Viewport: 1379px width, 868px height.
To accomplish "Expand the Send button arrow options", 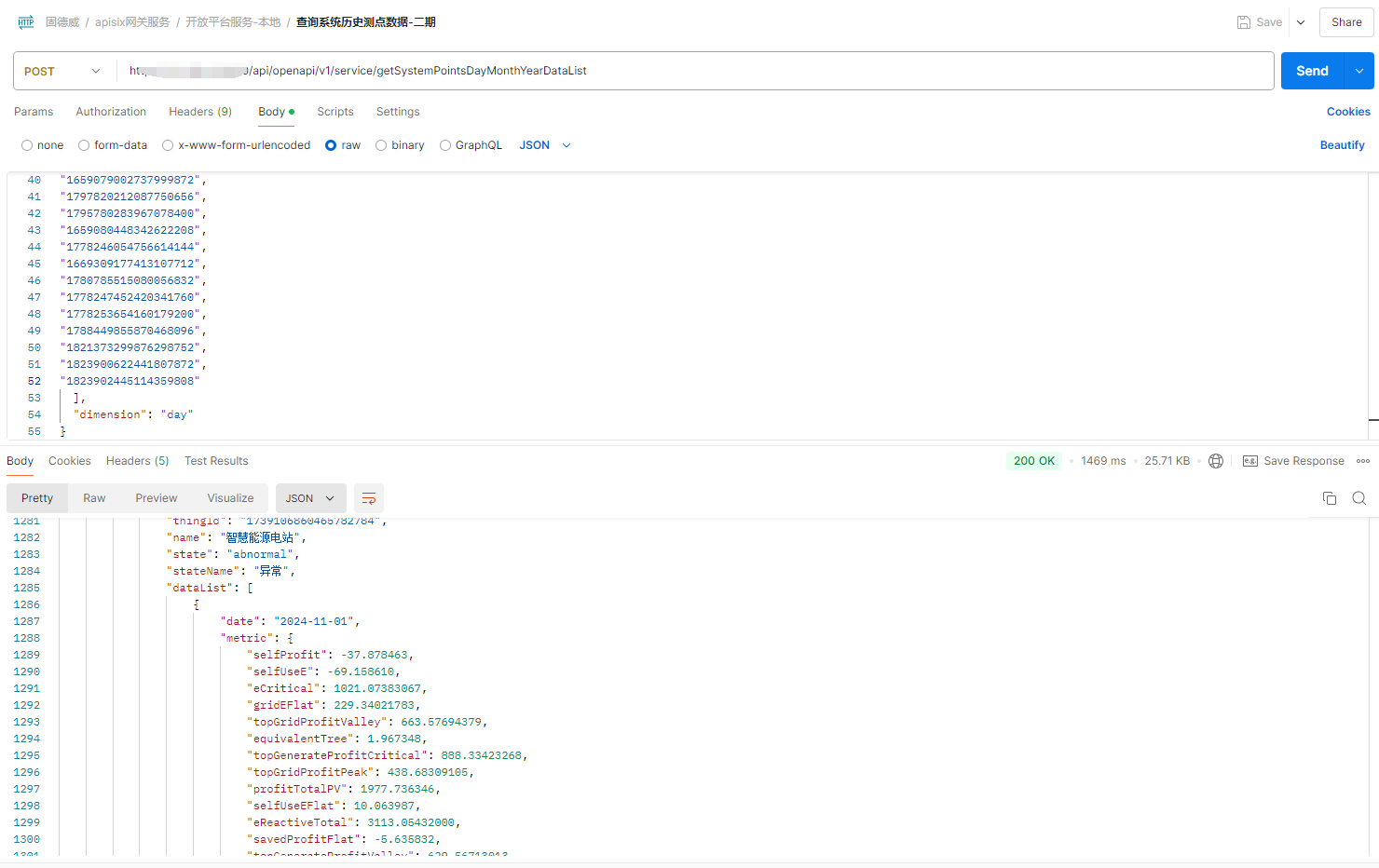I will 1359,71.
